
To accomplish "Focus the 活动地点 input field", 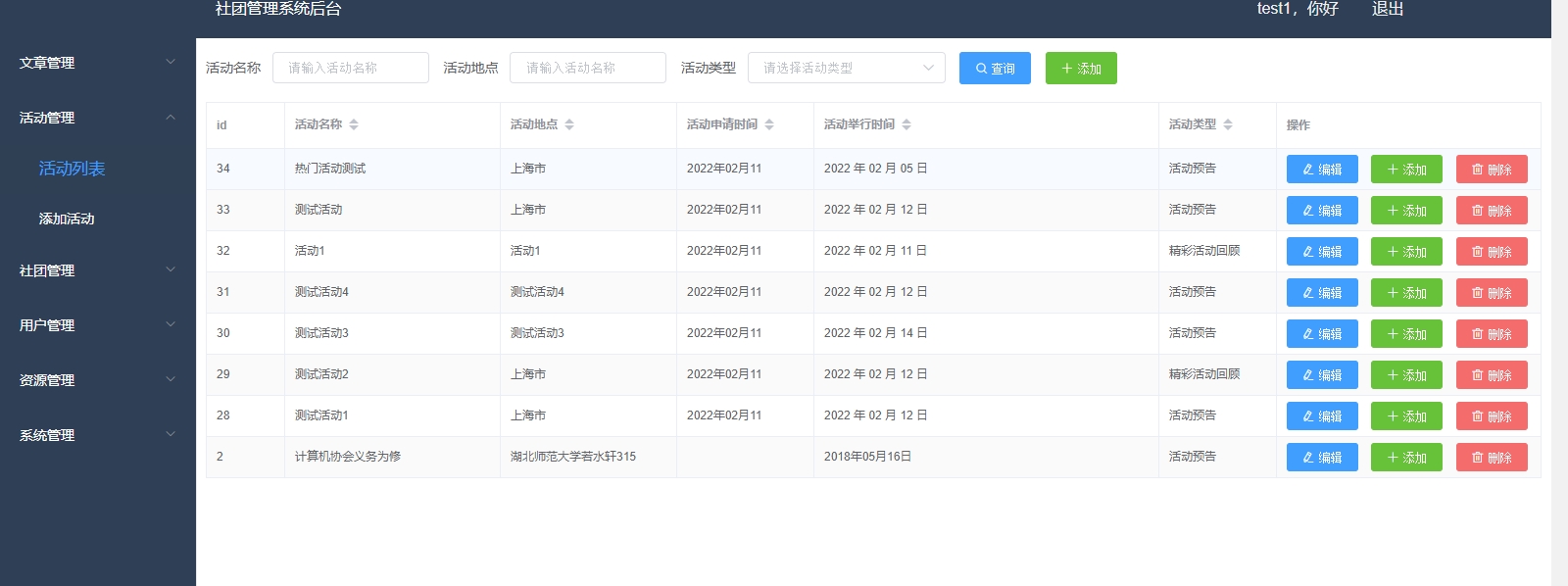I will [x=588, y=68].
